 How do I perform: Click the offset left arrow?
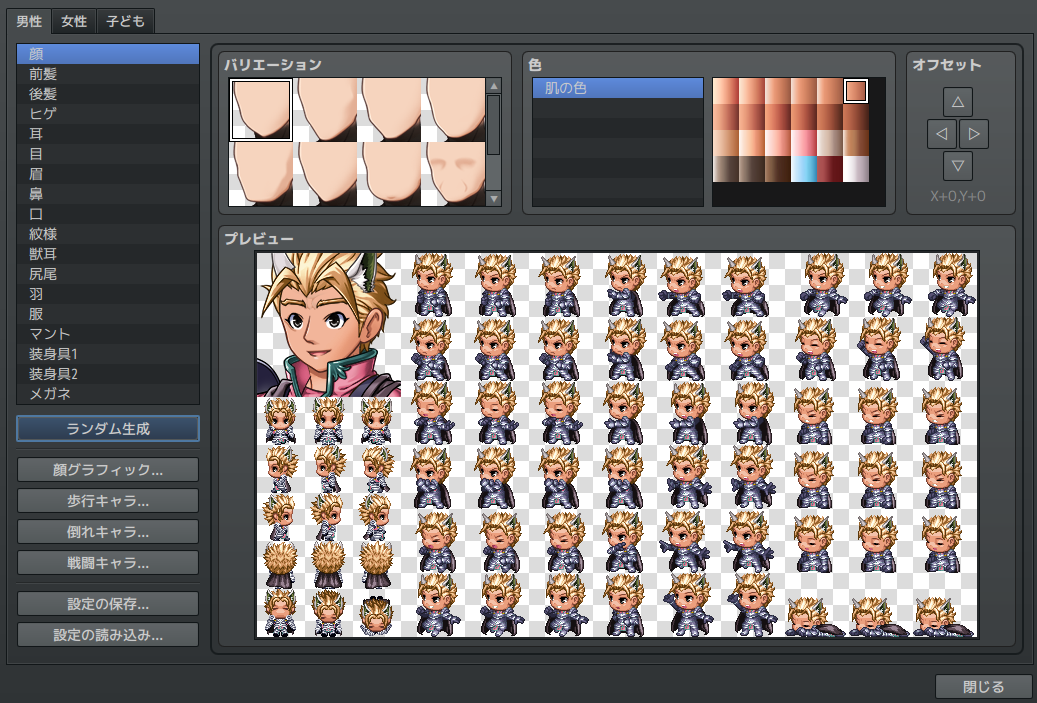click(x=941, y=133)
